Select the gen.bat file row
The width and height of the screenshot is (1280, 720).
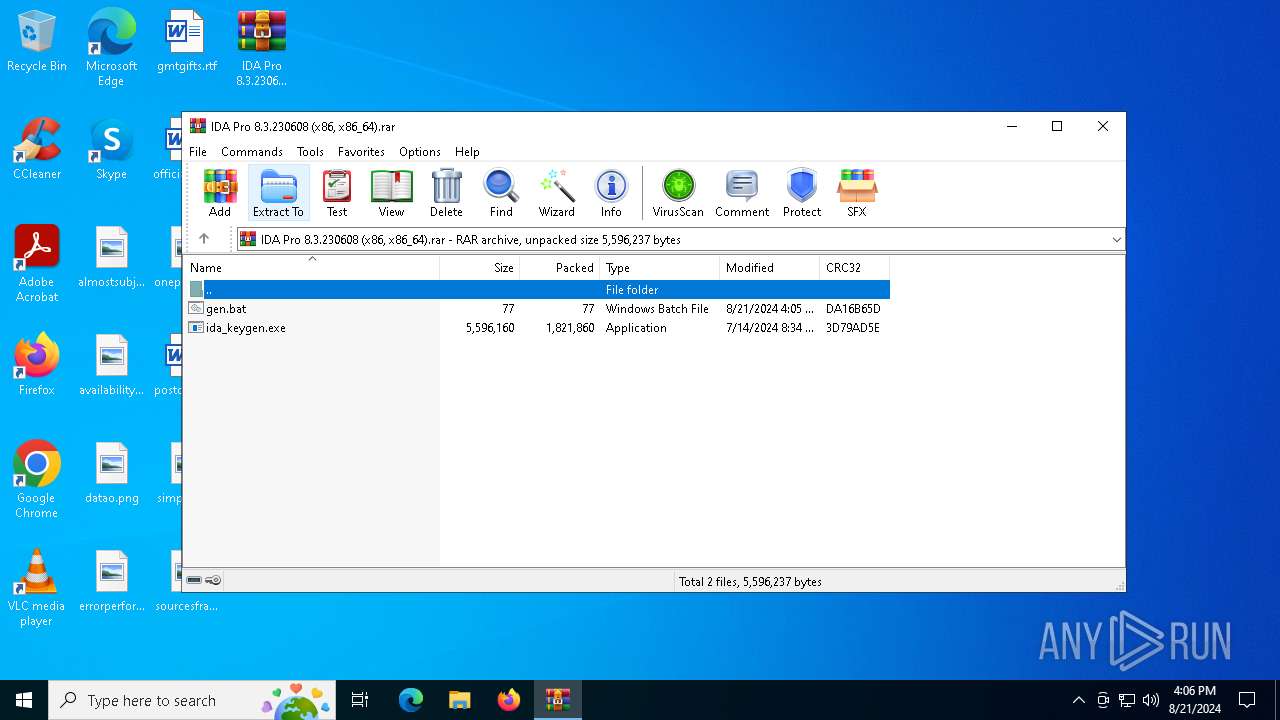(x=537, y=309)
